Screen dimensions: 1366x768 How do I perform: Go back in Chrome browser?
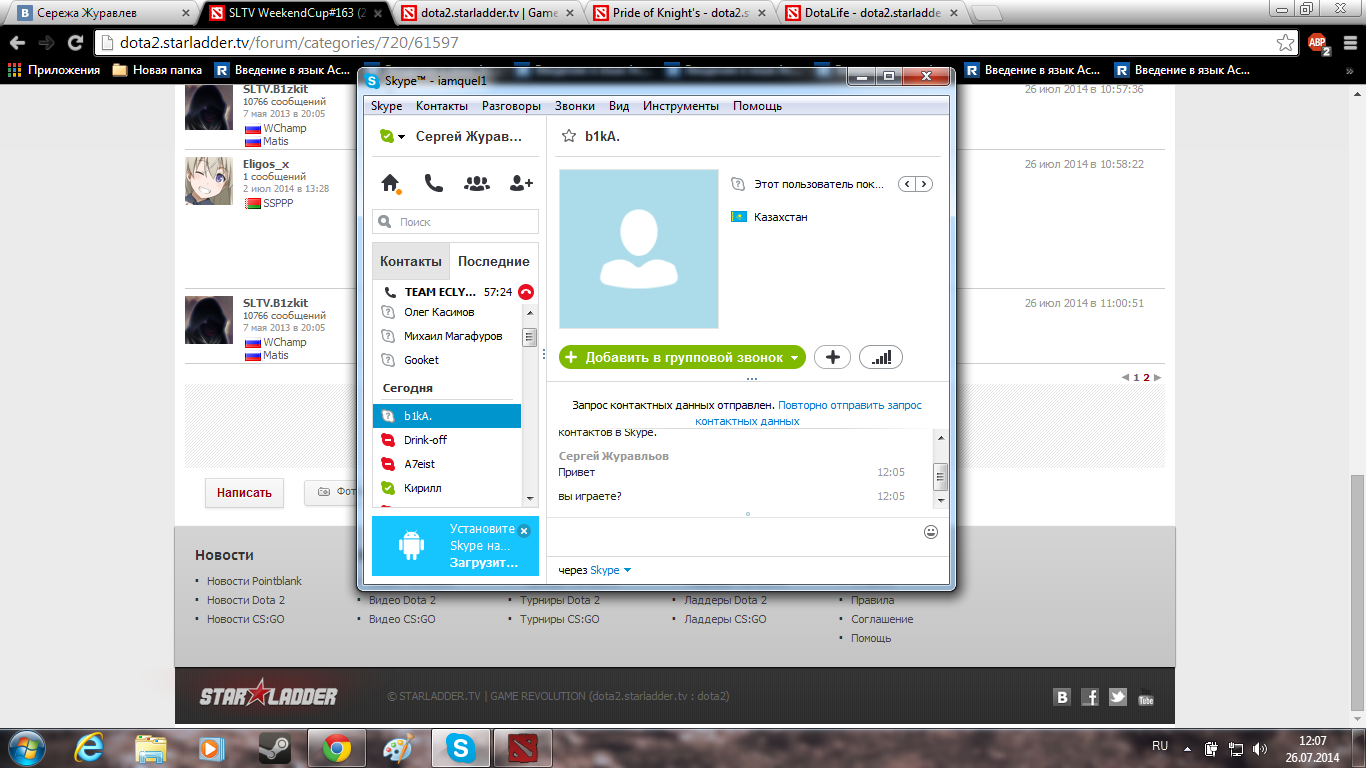tap(17, 43)
